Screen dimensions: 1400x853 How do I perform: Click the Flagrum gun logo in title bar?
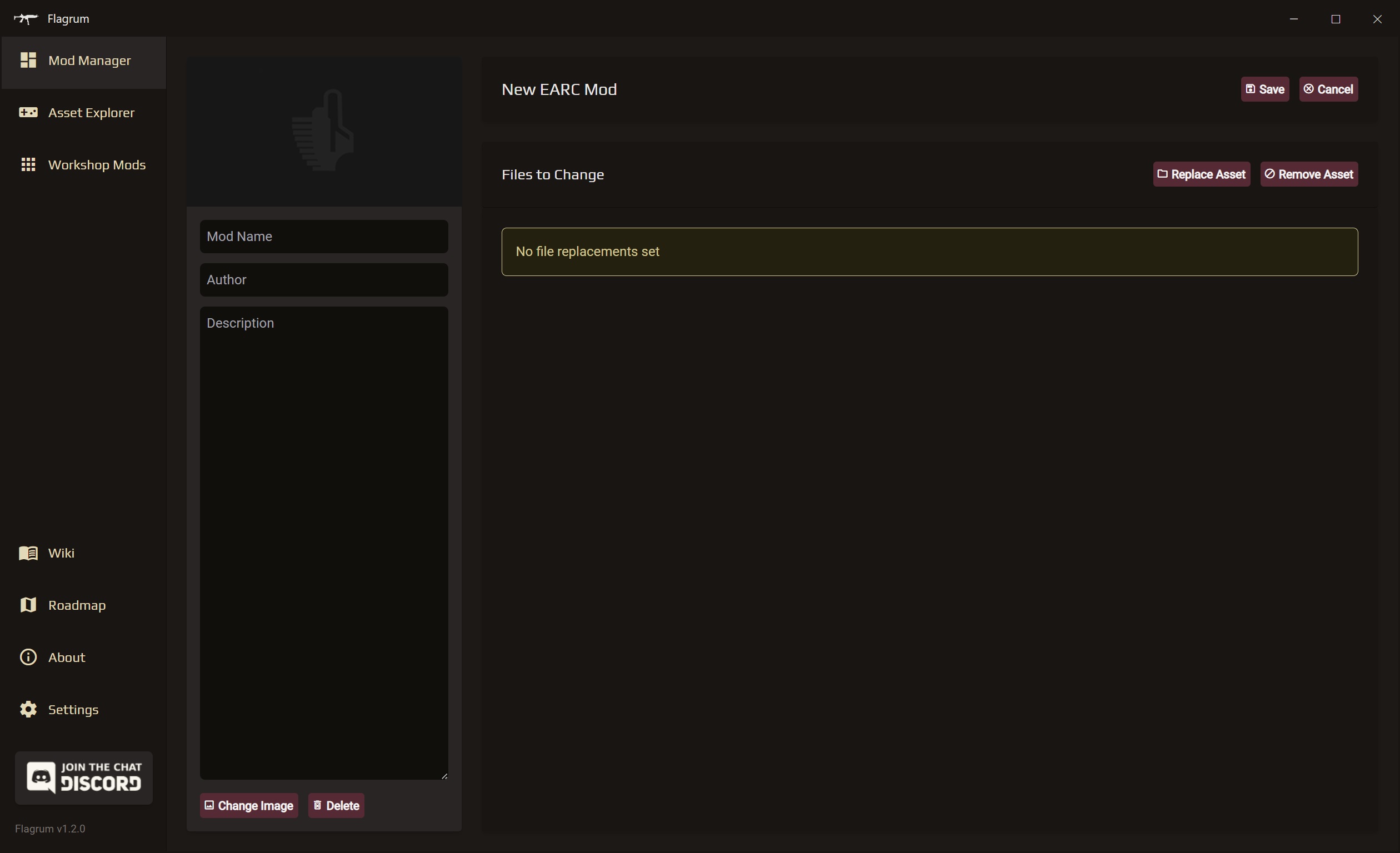[26, 19]
